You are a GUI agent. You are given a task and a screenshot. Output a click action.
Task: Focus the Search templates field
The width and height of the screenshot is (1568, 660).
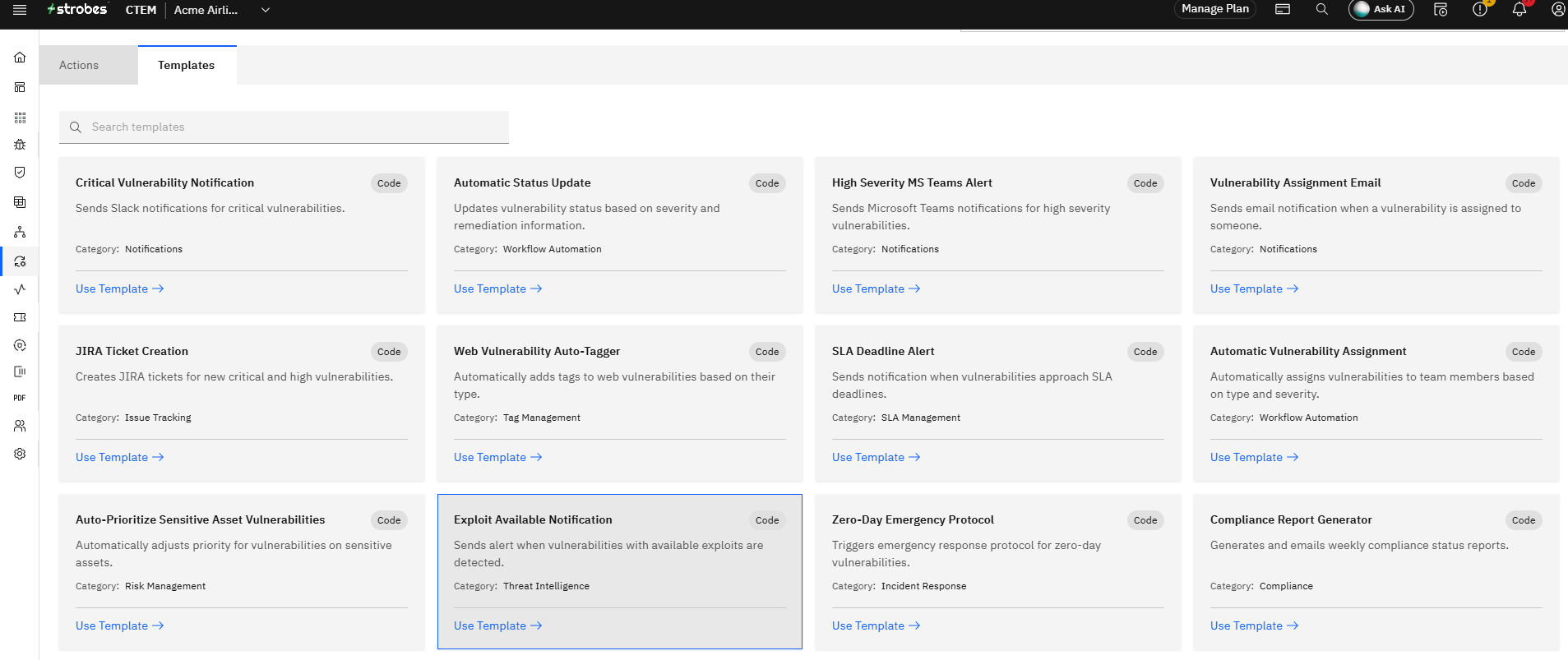[x=284, y=127]
